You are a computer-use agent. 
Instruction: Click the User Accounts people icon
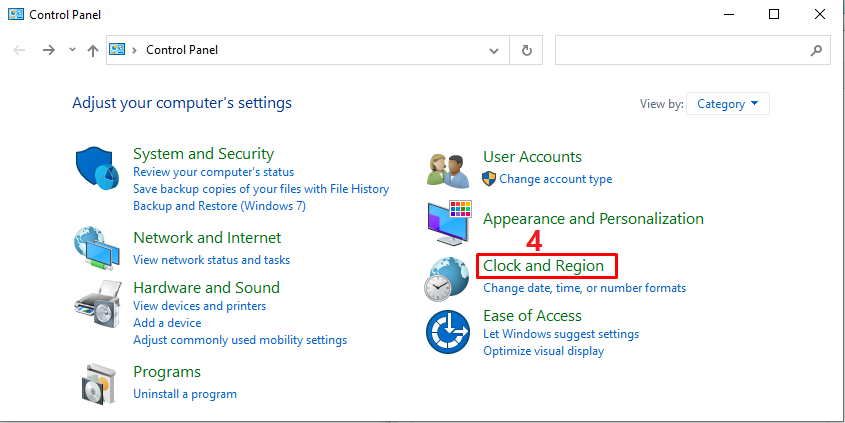click(x=447, y=168)
